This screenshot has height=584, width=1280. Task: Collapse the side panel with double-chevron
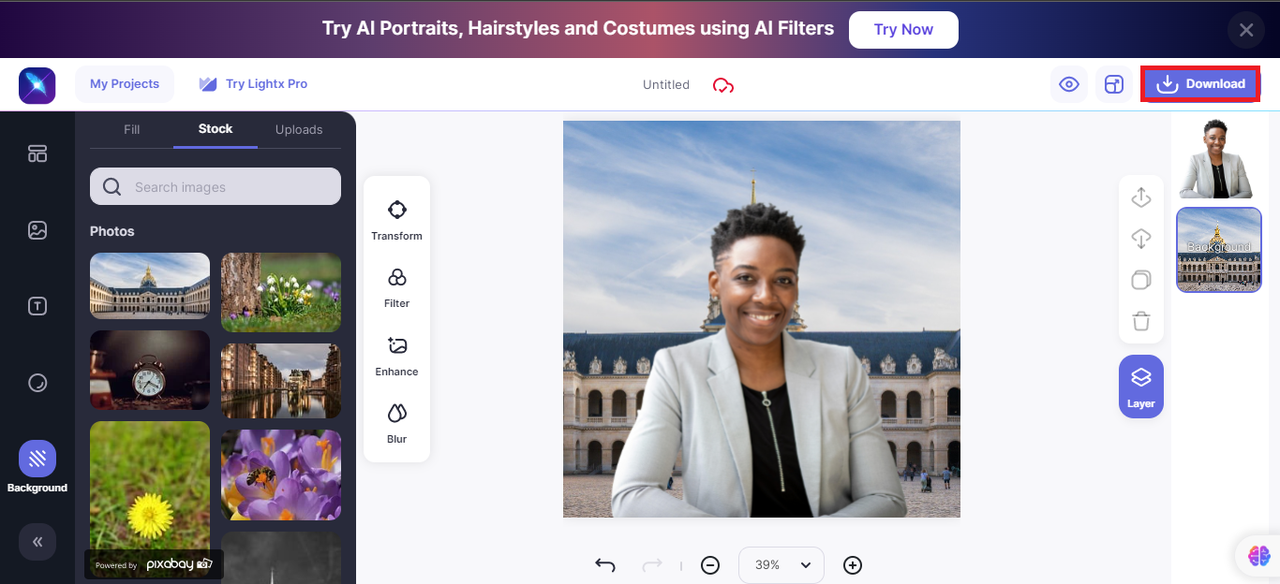pyautogui.click(x=37, y=542)
